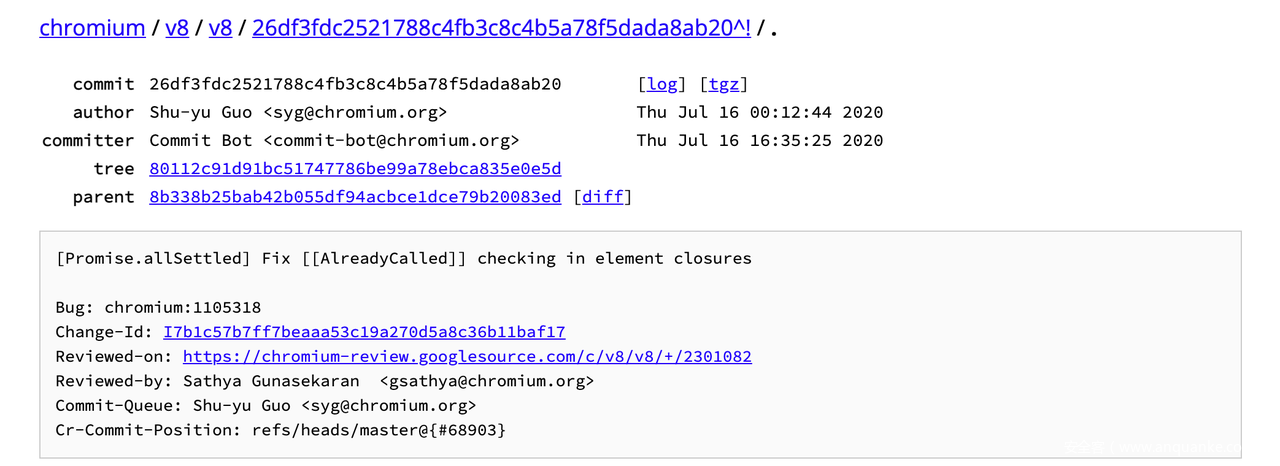The width and height of the screenshot is (1280, 466).
Task: Open the Change-Id I7b1c57b7 link
Action: pyautogui.click(x=364, y=332)
